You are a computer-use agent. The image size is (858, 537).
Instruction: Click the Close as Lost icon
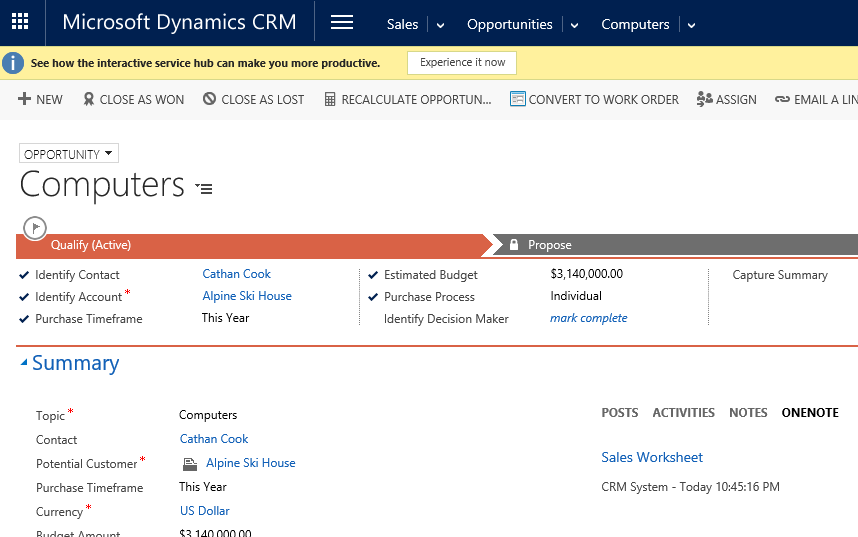click(209, 99)
